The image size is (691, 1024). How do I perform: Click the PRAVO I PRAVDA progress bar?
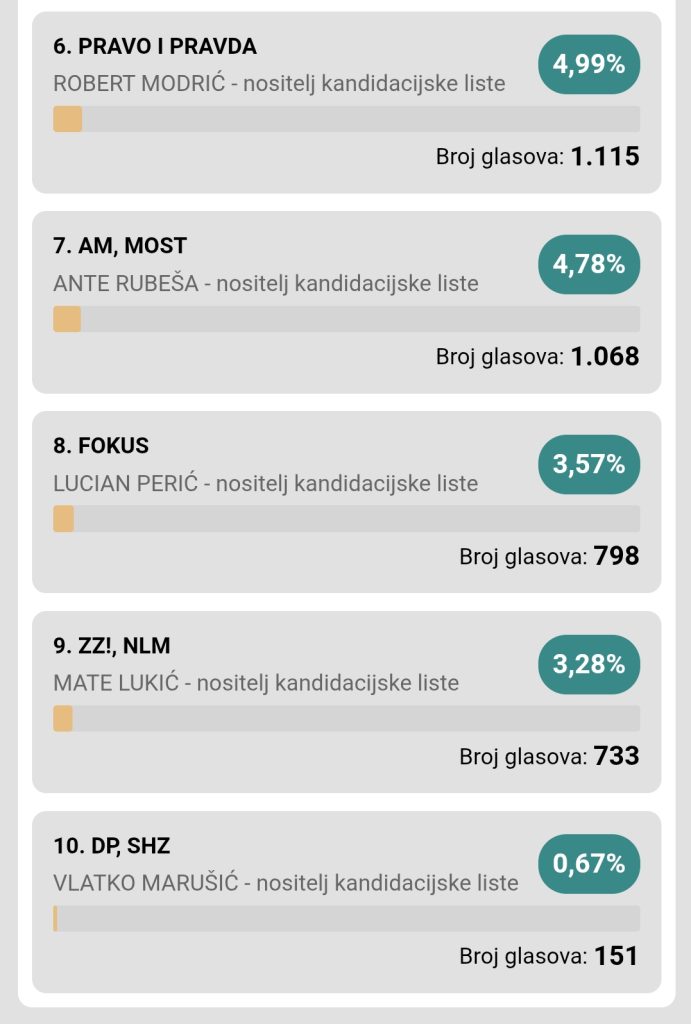point(346,119)
